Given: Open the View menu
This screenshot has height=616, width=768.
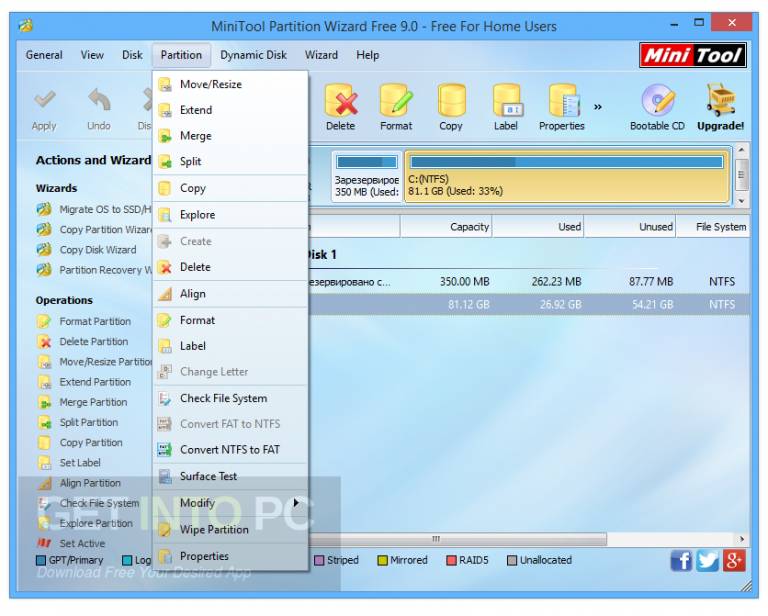Looking at the screenshot, I should (x=92, y=55).
